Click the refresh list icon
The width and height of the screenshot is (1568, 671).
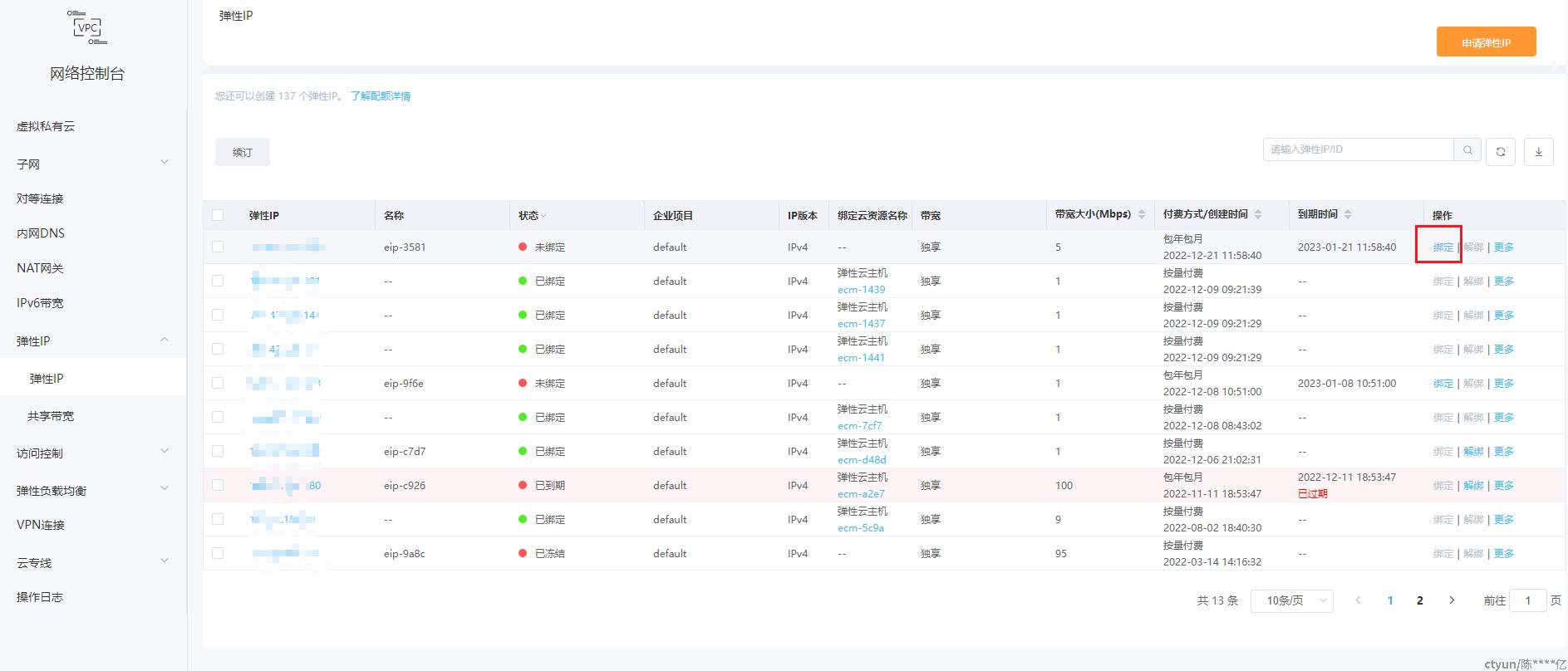pyautogui.click(x=1500, y=152)
